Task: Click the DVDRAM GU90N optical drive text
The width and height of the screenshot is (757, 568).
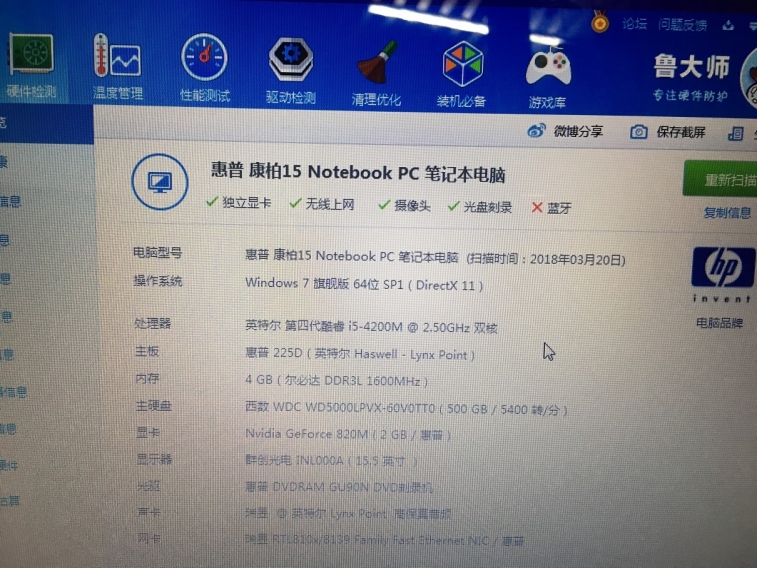Action: pyautogui.click(x=338, y=487)
